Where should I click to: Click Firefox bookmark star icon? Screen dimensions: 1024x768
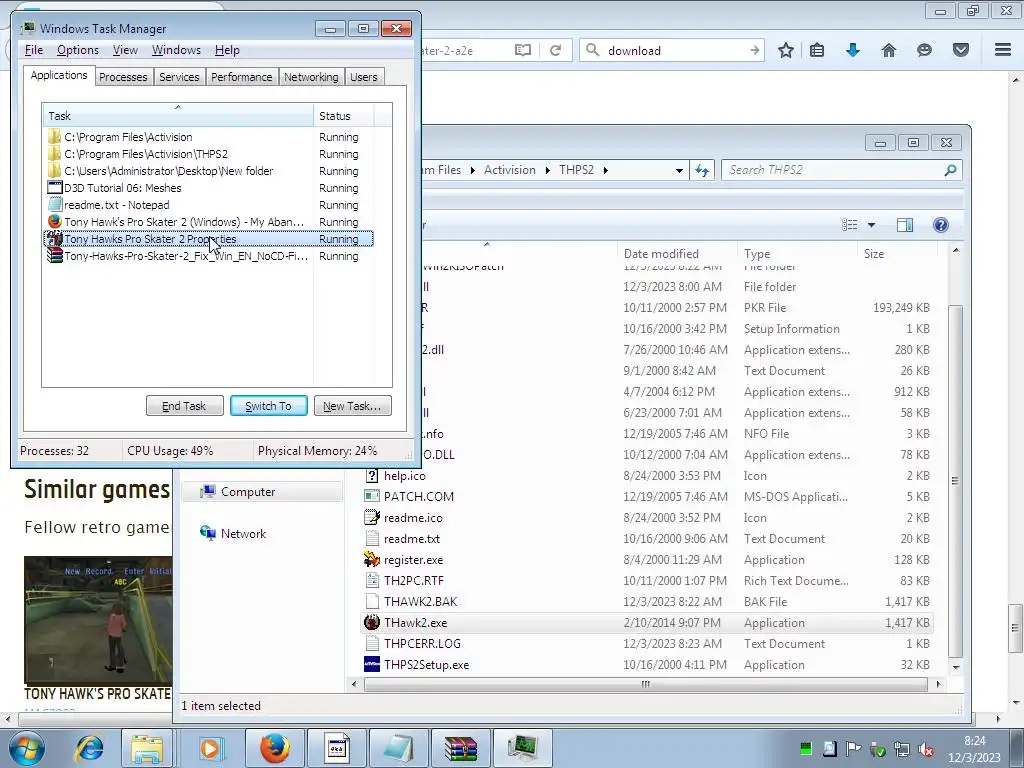point(786,50)
